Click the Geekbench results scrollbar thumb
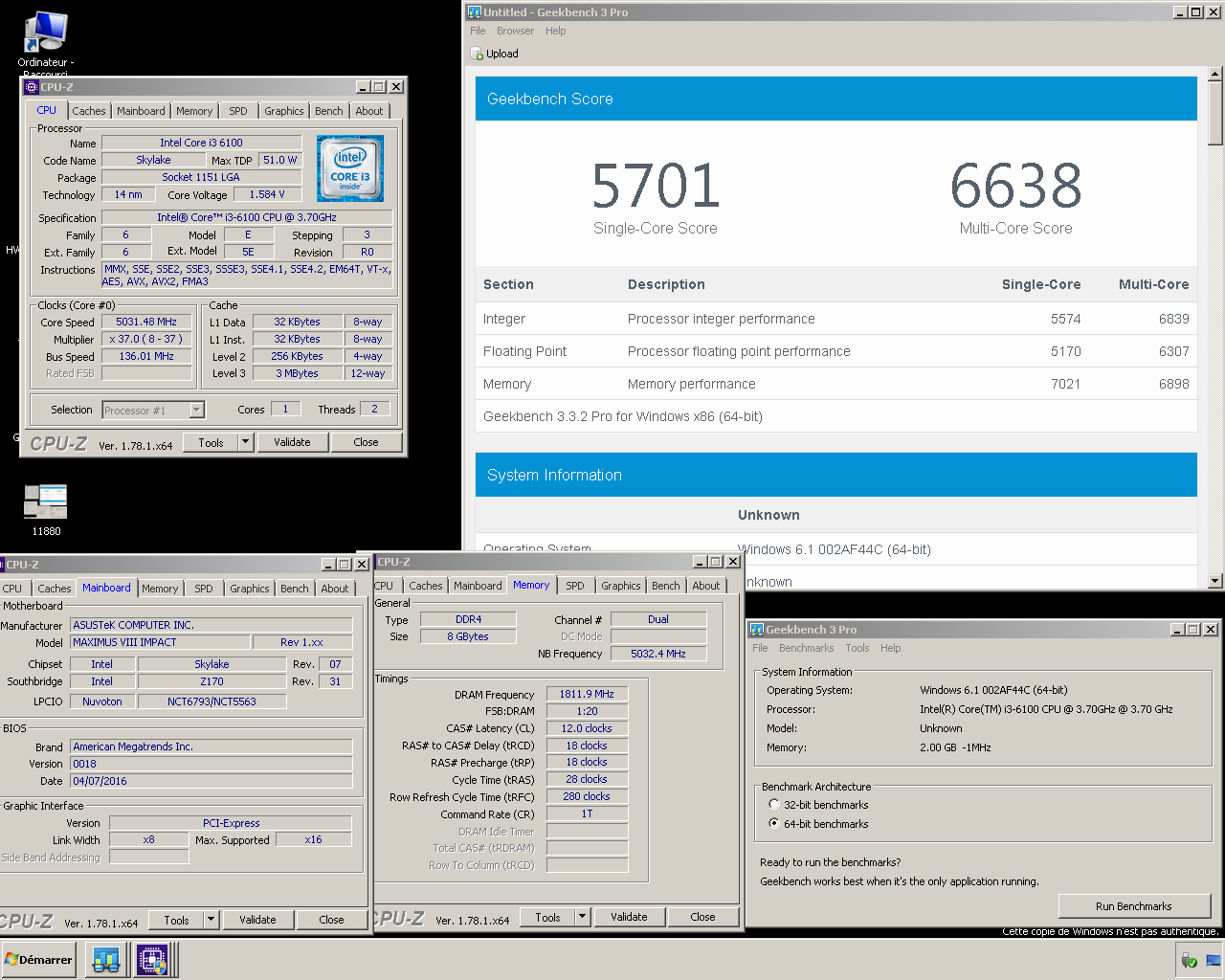1225x980 pixels. 1215,113
